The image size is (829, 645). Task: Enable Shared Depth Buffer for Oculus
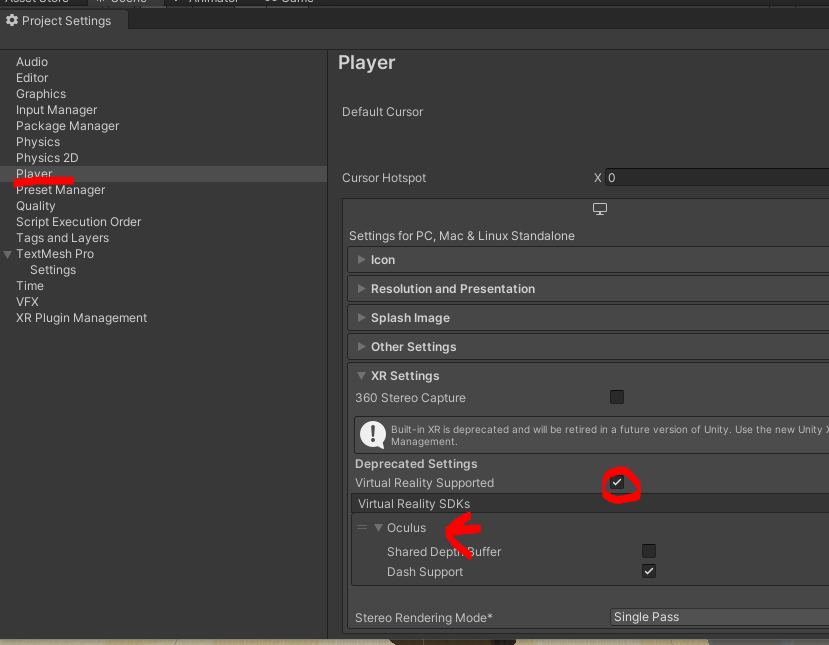click(649, 551)
